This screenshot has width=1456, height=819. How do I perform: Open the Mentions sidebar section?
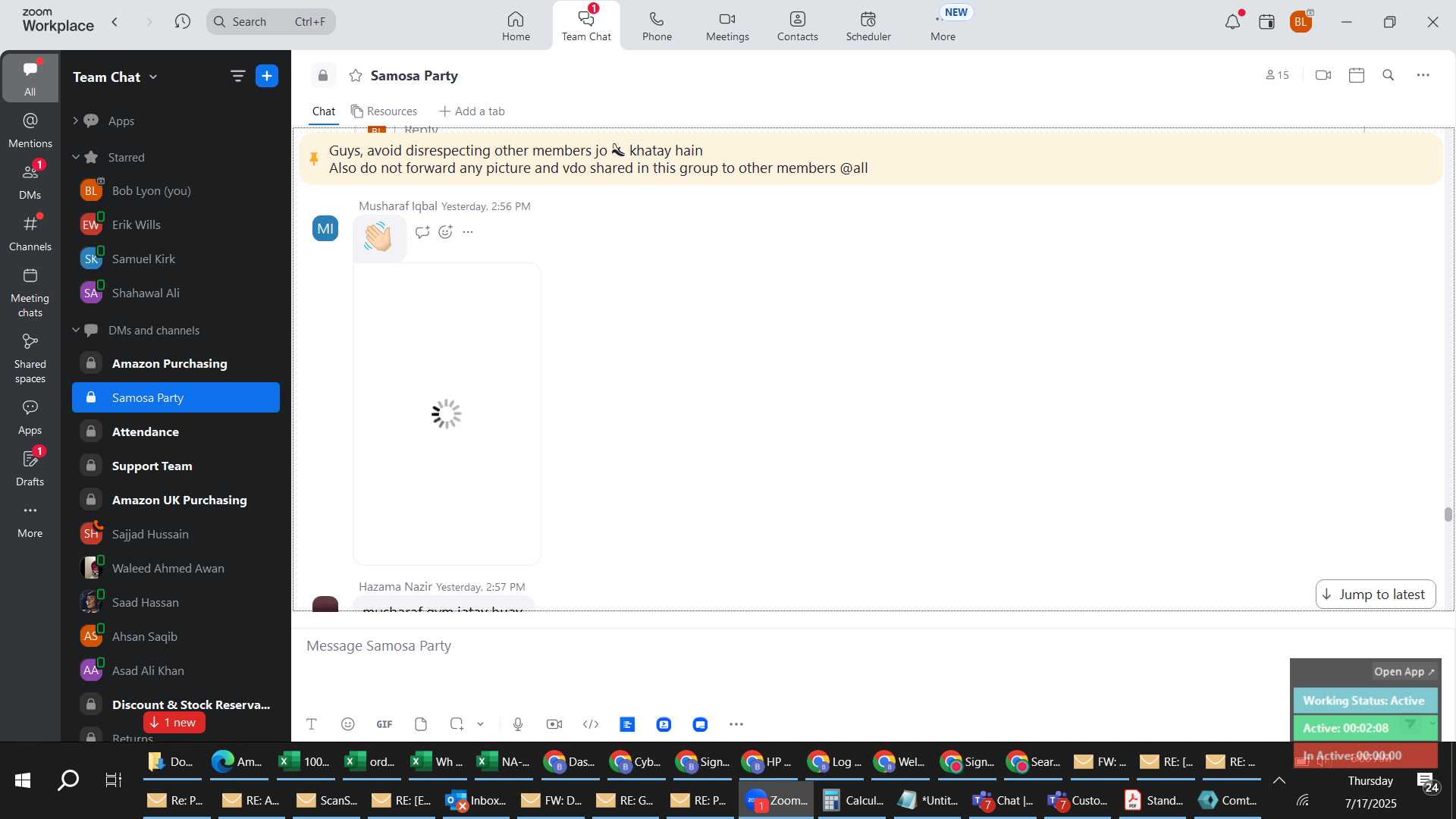tap(30, 130)
